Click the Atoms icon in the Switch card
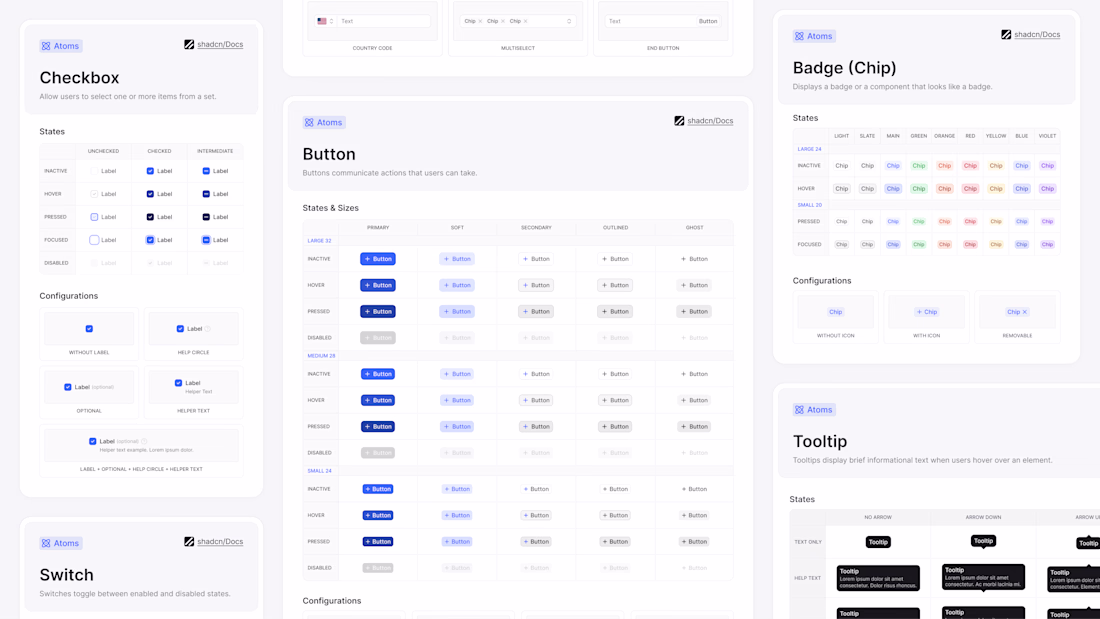This screenshot has width=1100, height=619. [46, 543]
